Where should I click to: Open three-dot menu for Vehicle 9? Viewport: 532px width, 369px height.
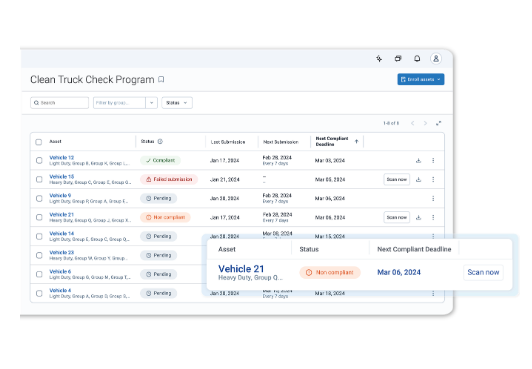[x=433, y=198]
